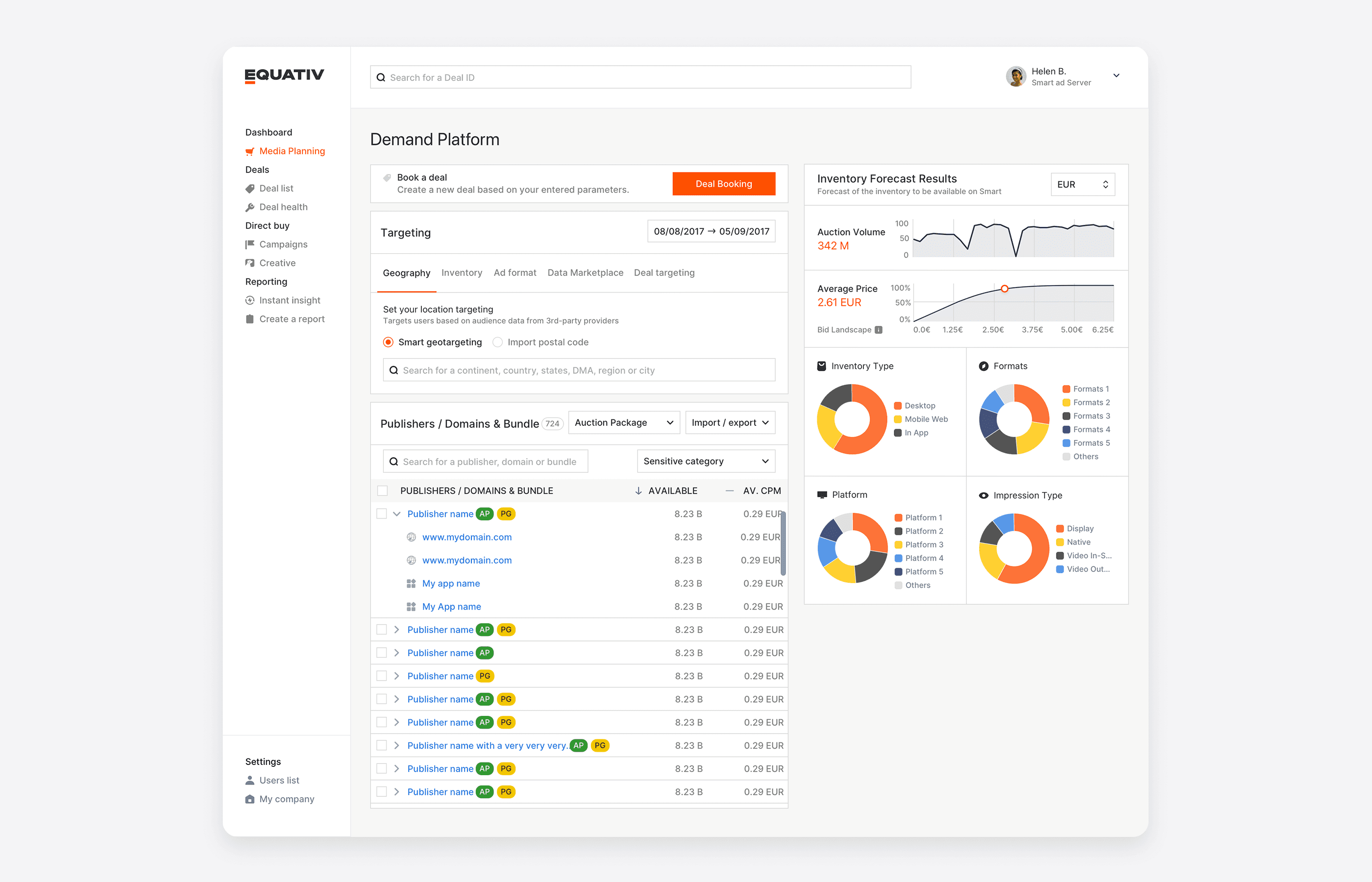Click the Create a report clipboard icon
This screenshot has height=882, width=1372.
(250, 319)
